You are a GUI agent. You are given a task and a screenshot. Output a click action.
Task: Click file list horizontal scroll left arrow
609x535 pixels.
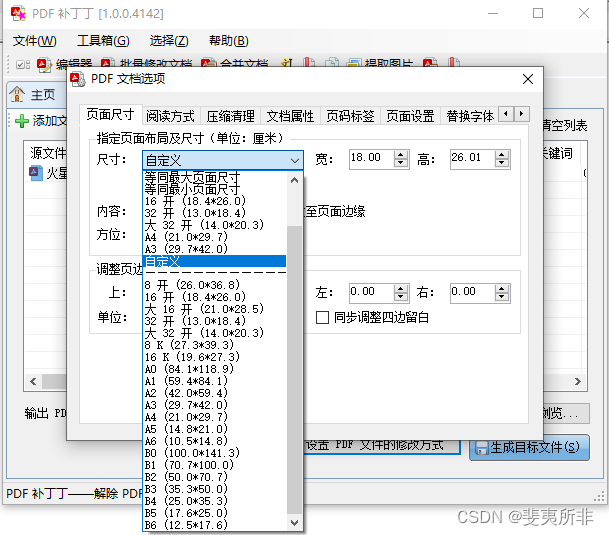point(33,382)
